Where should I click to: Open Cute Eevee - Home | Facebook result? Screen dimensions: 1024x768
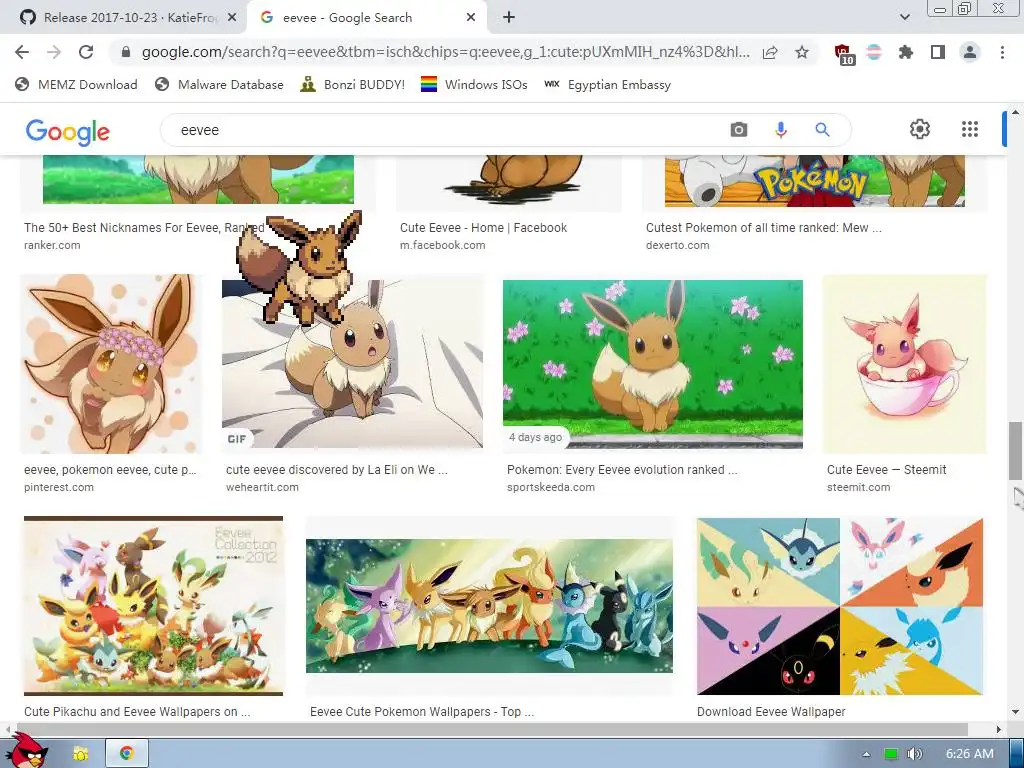[483, 228]
